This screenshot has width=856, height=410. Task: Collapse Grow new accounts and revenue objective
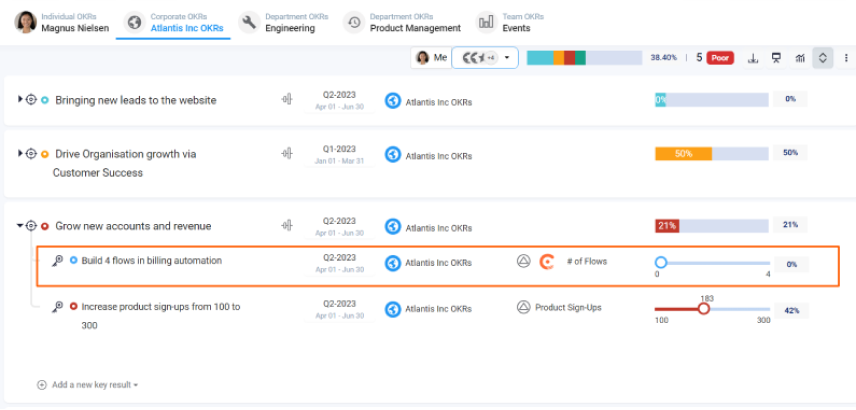coord(20,225)
